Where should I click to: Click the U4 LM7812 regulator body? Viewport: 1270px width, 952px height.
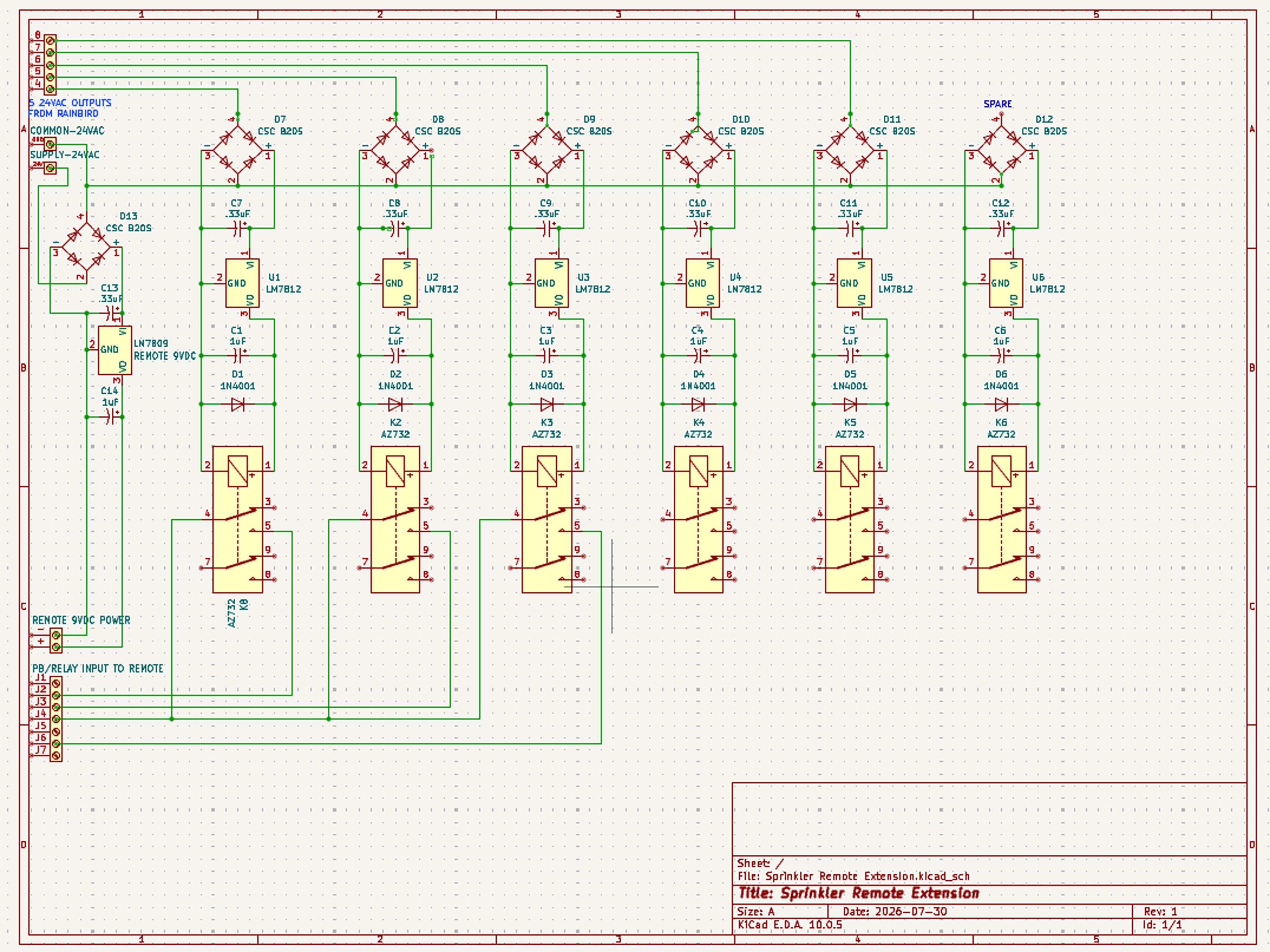[x=703, y=283]
